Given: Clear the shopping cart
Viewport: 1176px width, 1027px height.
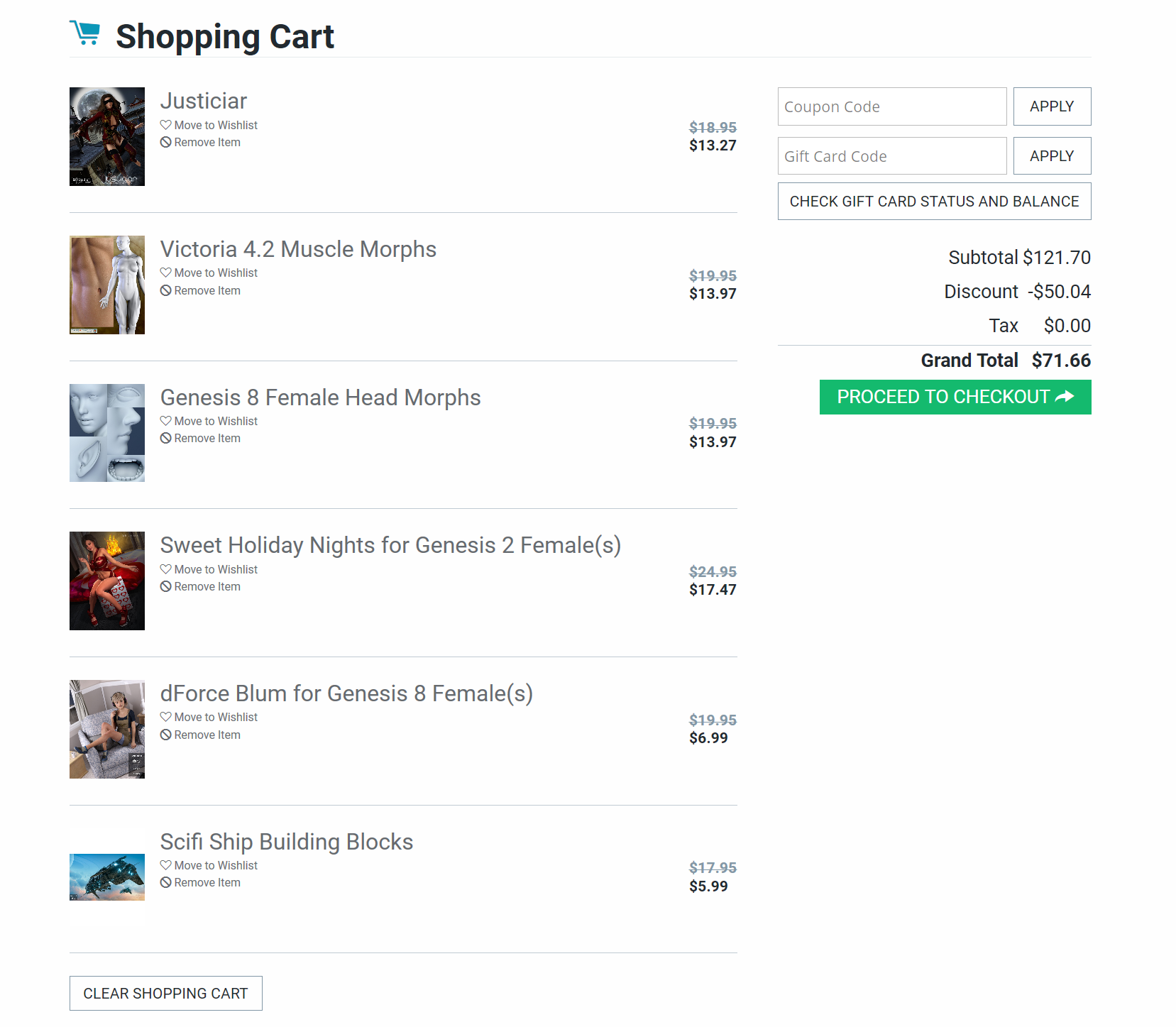Looking at the screenshot, I should coord(165,994).
